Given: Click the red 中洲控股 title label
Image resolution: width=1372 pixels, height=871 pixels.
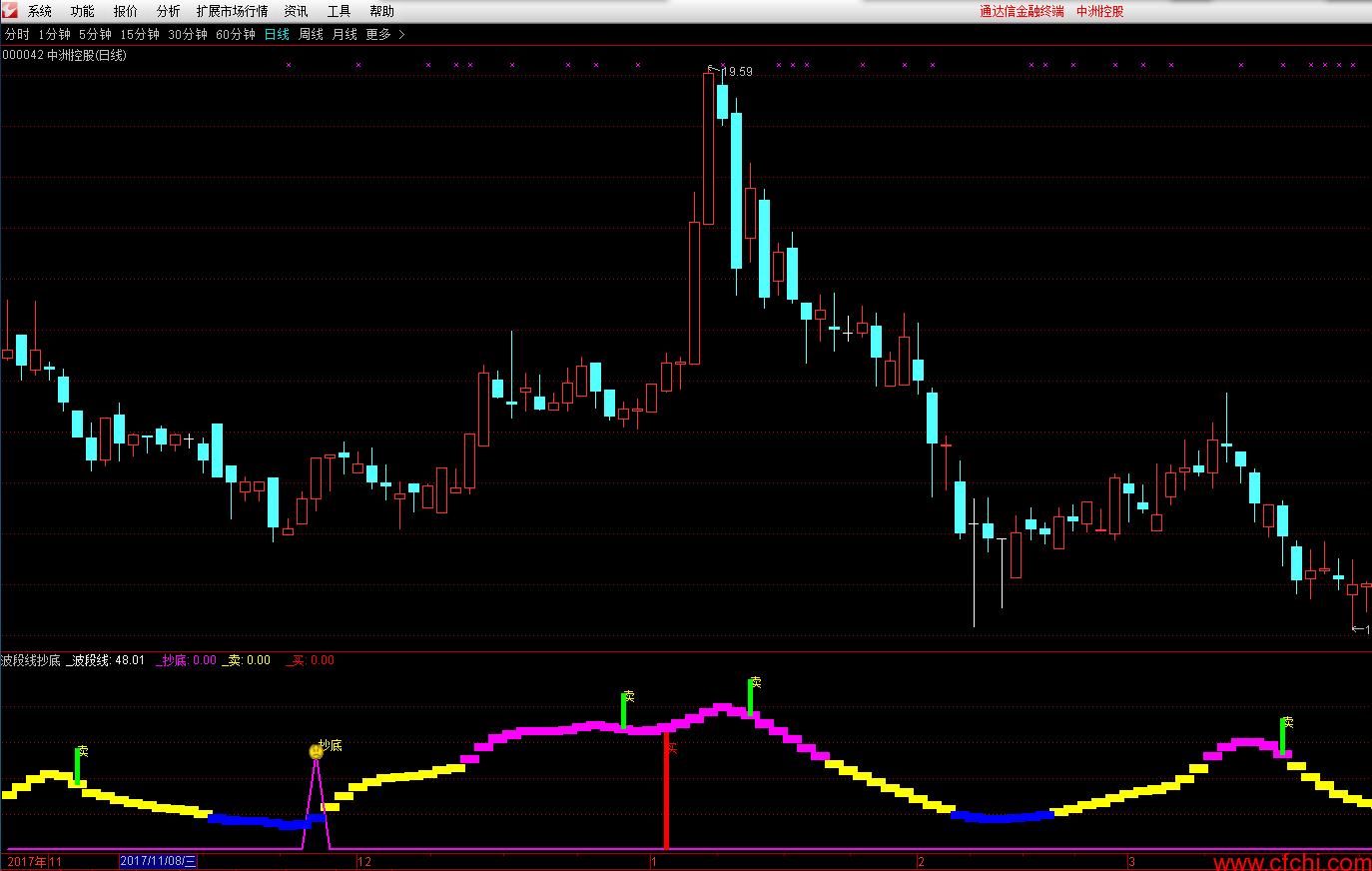Looking at the screenshot, I should [1100, 11].
